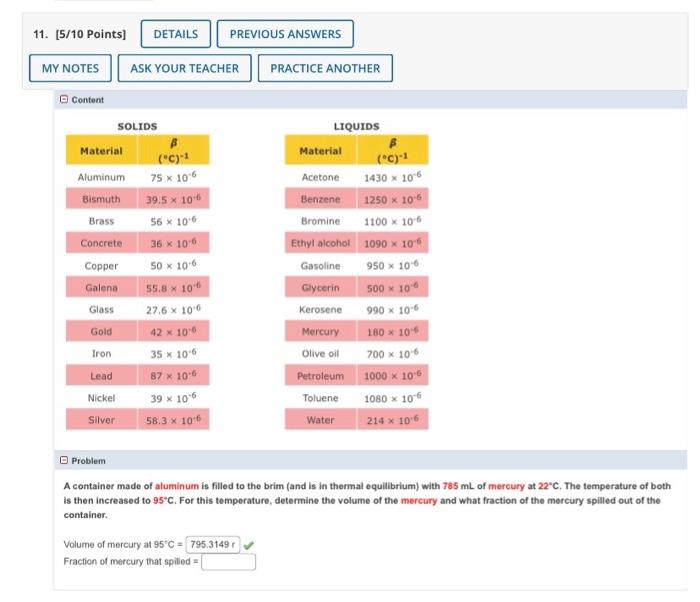Select the Iron cell
The height and width of the screenshot is (602, 700).
point(101,354)
